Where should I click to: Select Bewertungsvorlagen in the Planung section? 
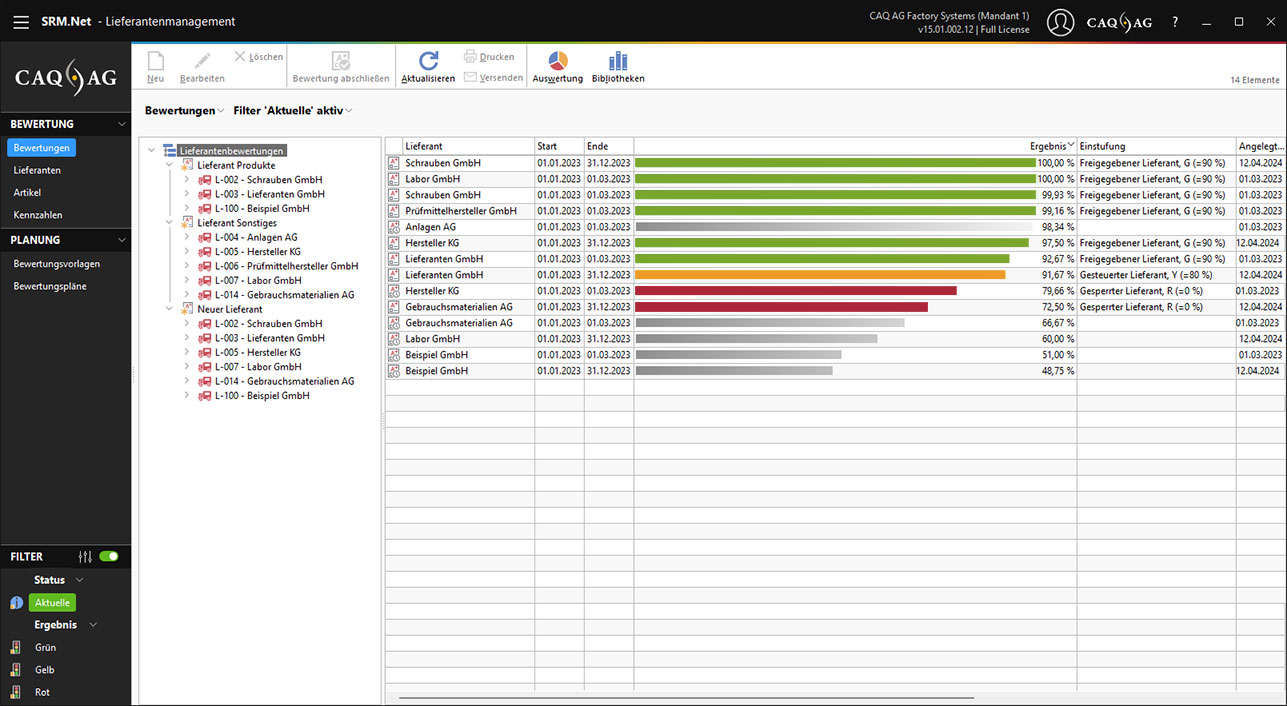pyautogui.click(x=57, y=264)
